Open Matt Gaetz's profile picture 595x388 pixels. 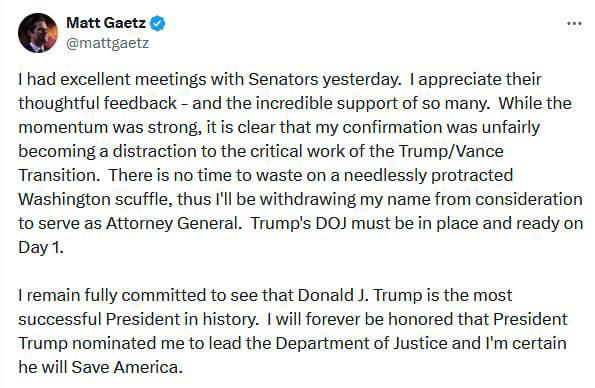(38, 33)
